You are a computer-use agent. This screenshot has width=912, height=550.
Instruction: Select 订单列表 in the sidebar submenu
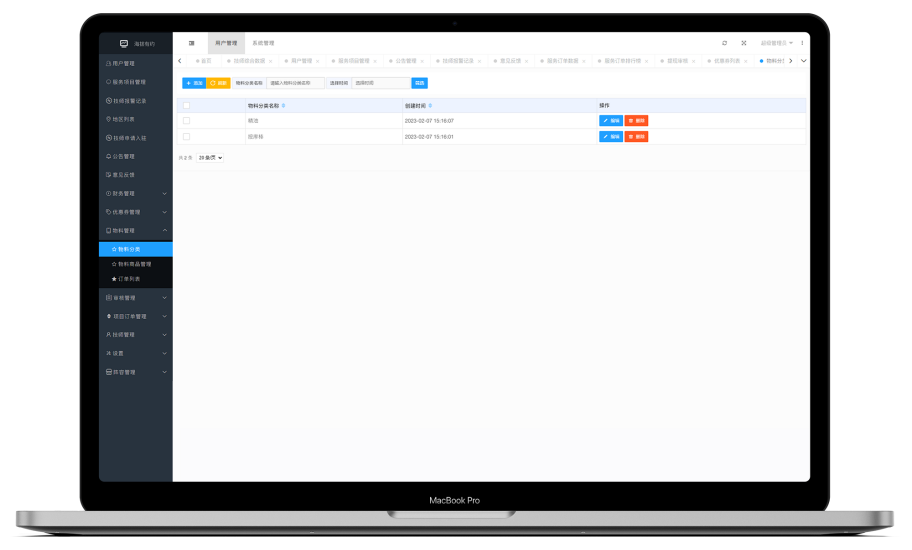(x=130, y=279)
